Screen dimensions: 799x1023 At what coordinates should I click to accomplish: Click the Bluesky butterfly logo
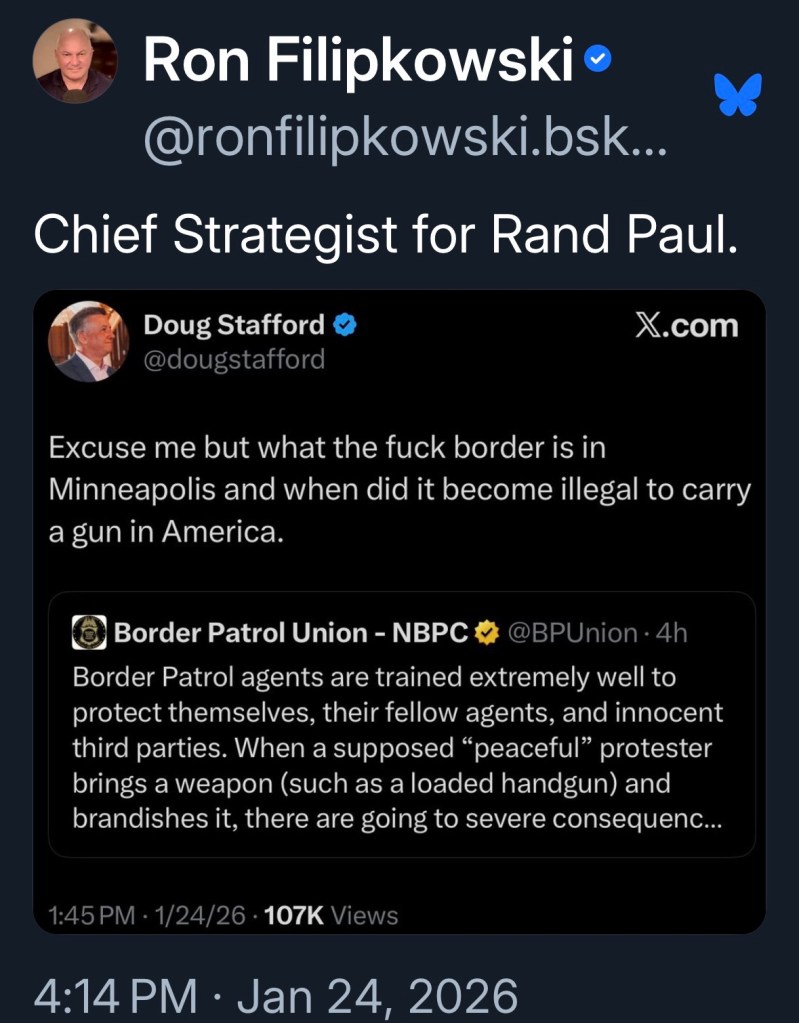tap(738, 94)
